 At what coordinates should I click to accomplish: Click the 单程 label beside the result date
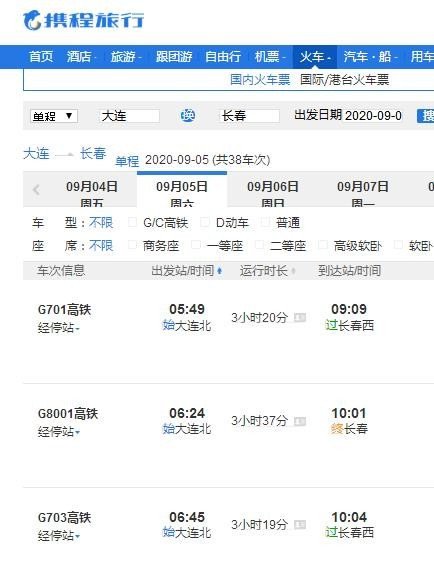127,162
